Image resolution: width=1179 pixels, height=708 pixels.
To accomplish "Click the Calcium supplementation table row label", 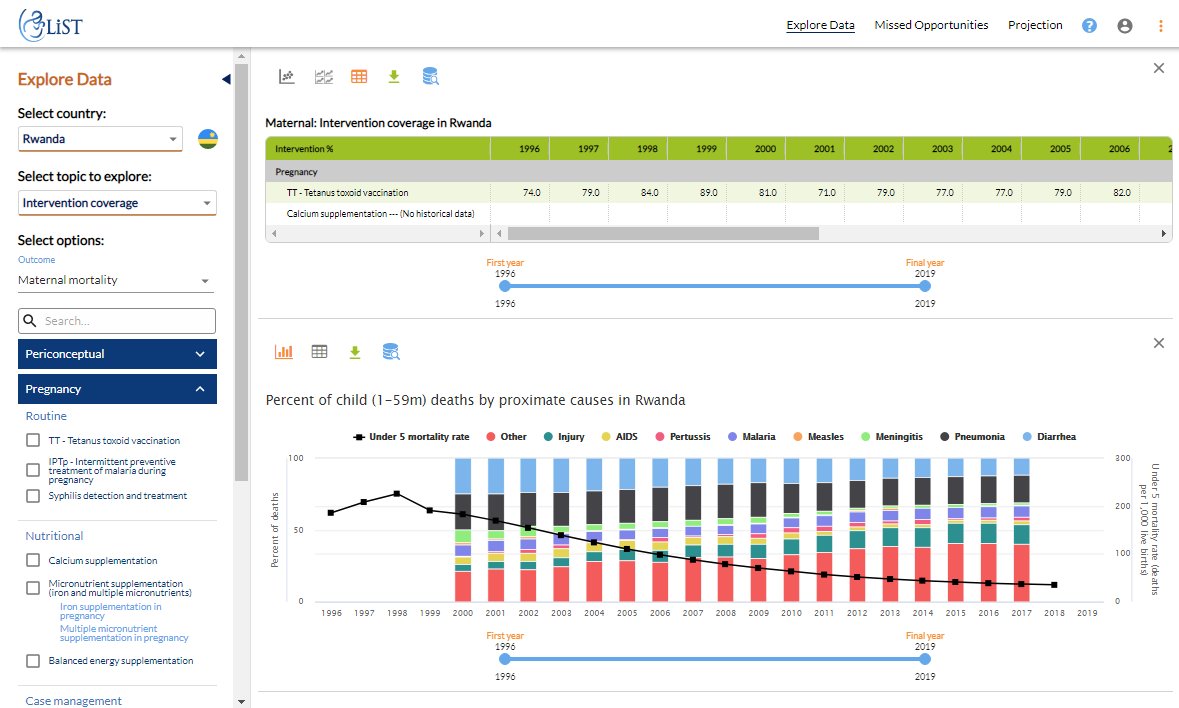I will 380,213.
